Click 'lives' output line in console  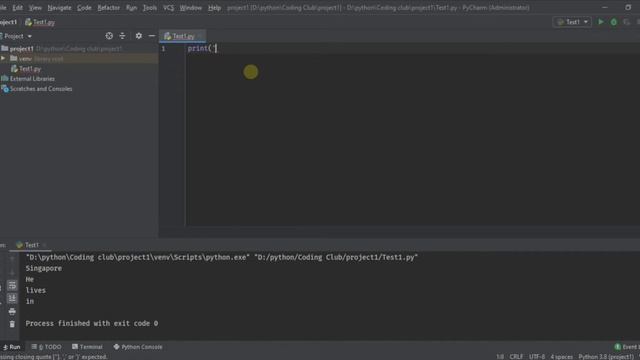(36, 291)
